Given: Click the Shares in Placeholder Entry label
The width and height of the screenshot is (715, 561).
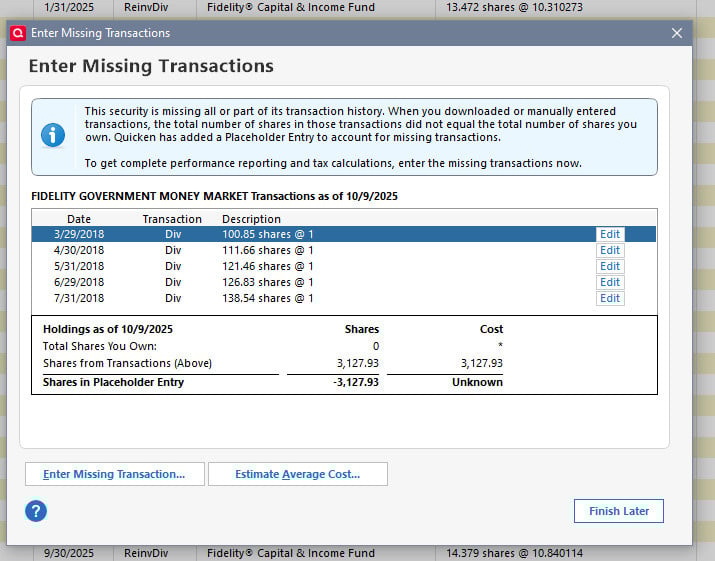Looking at the screenshot, I should click(x=113, y=382).
